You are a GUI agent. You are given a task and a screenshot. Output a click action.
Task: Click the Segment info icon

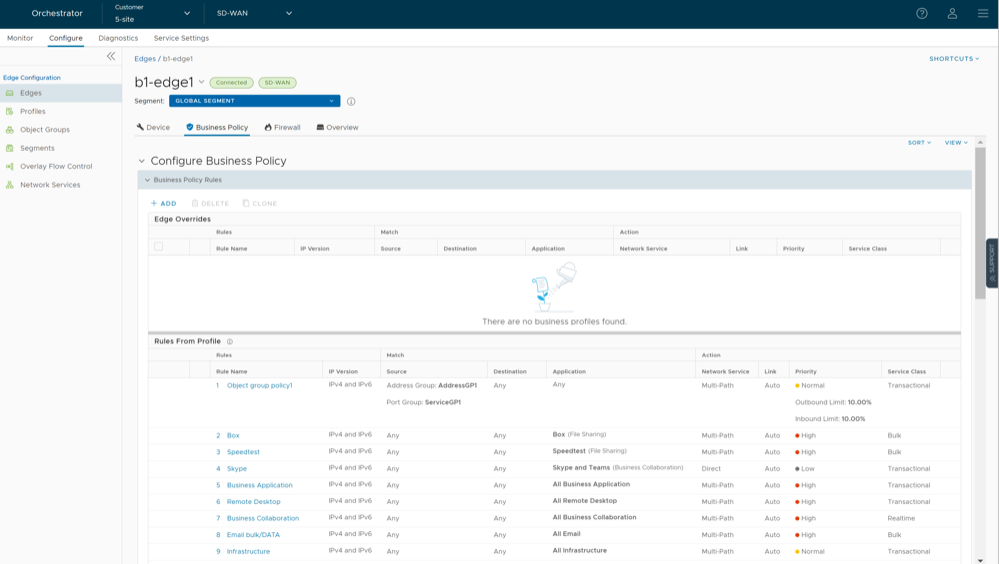pos(351,101)
